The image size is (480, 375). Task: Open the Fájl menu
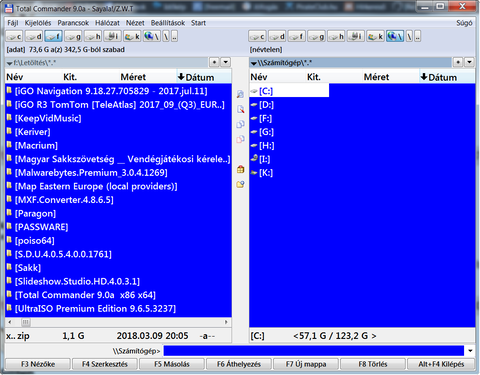point(13,23)
